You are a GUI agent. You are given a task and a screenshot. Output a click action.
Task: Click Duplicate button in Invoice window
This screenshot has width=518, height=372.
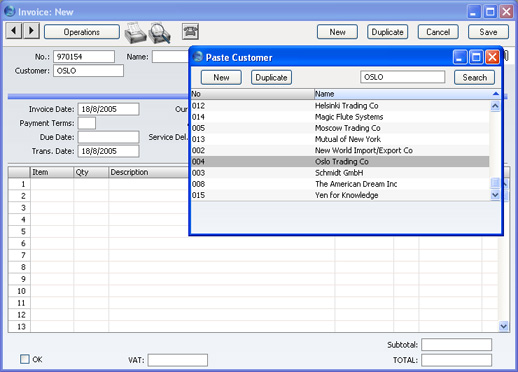click(x=387, y=32)
